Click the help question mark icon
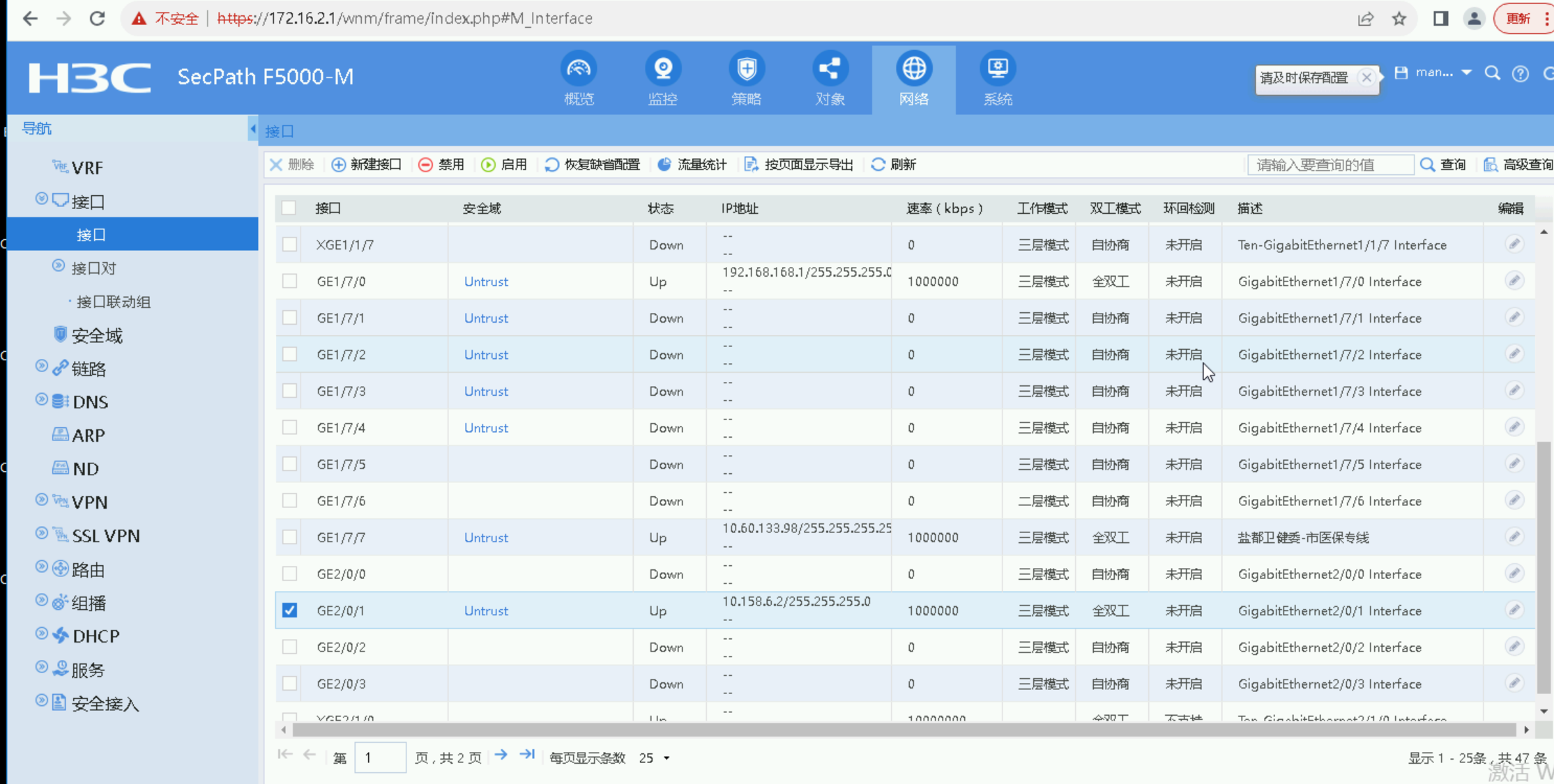 point(1521,73)
